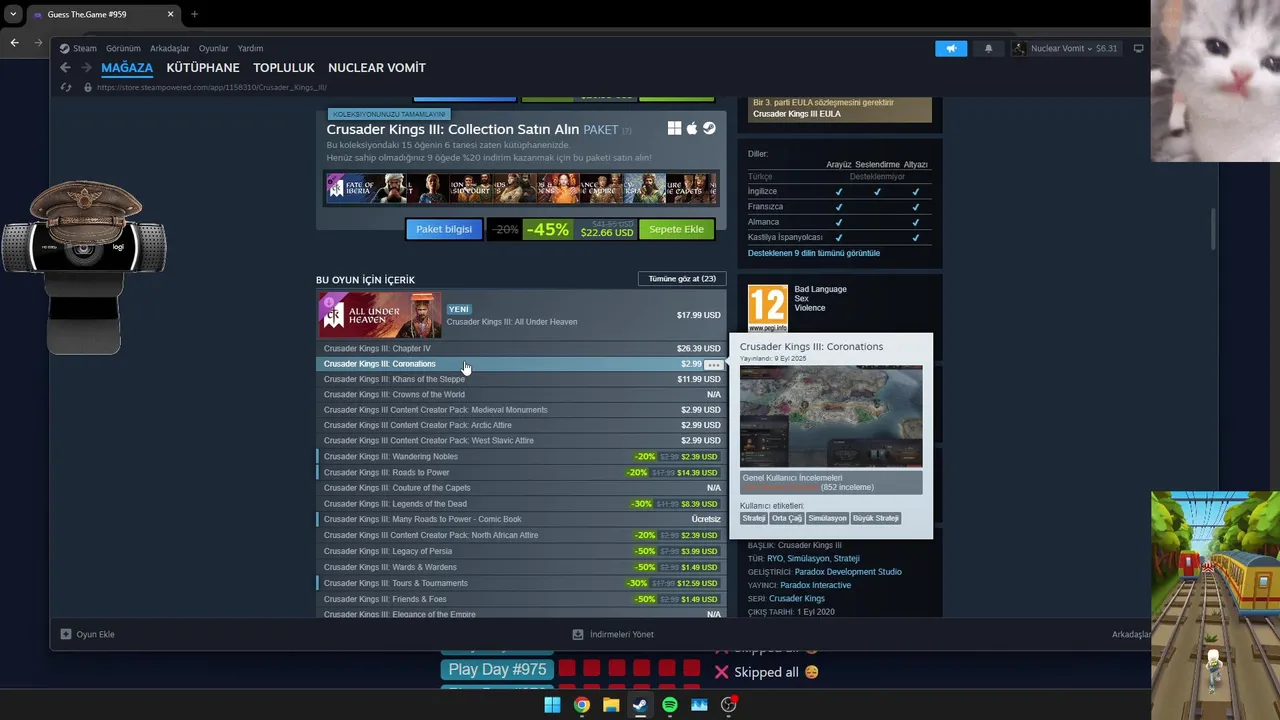Viewport: 1280px width, 720px height.
Task: Open the Paradox Interactive publisher link
Action: click(816, 585)
